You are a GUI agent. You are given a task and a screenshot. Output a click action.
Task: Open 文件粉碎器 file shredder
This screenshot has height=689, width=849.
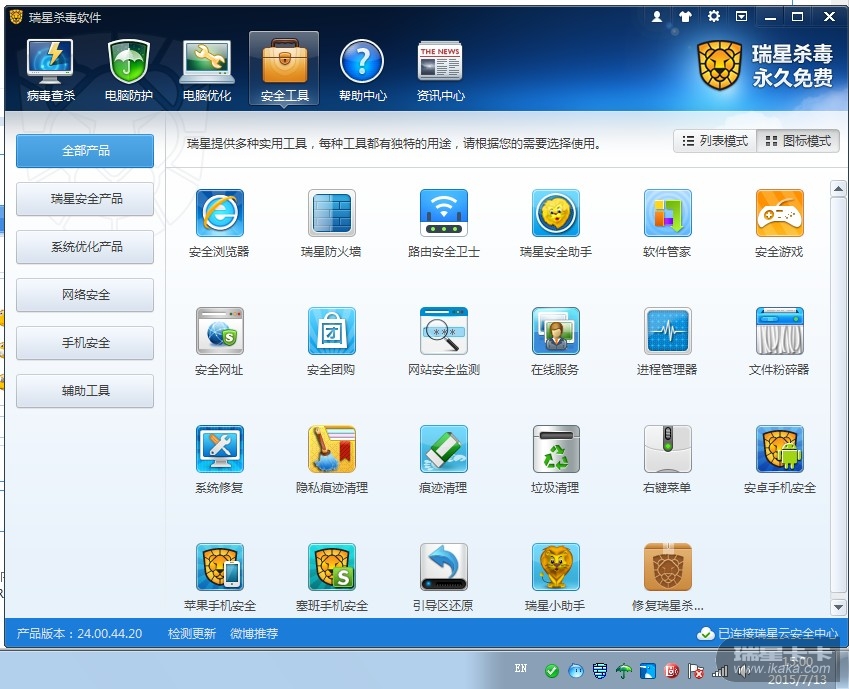tap(779, 332)
